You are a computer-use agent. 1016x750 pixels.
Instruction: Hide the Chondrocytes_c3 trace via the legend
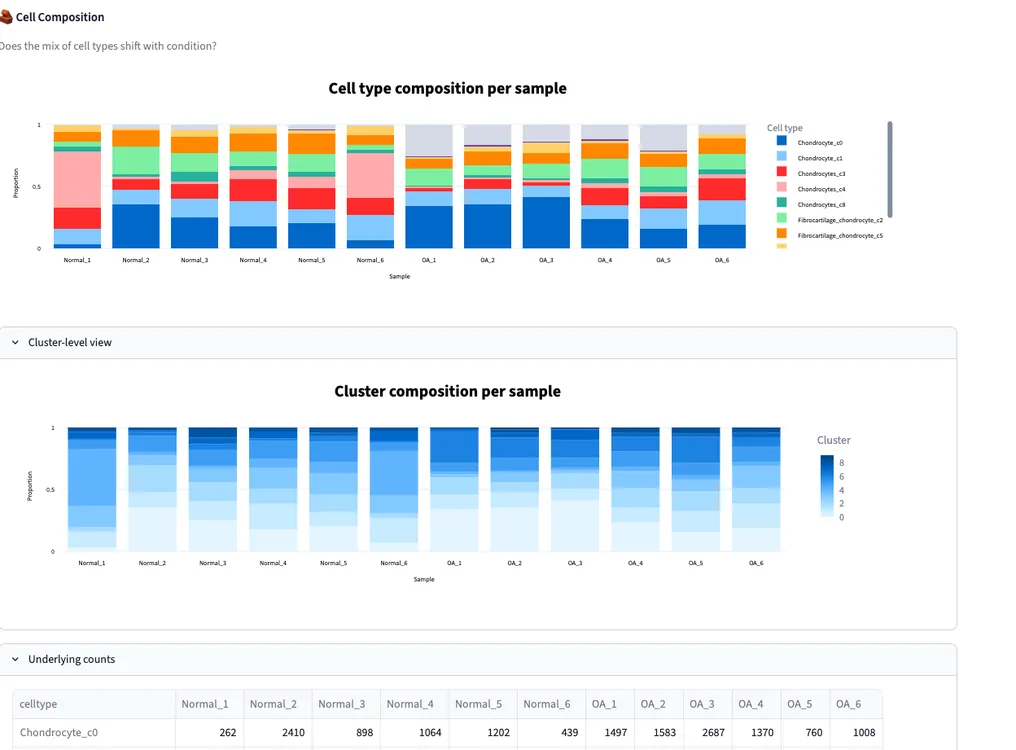click(821, 174)
